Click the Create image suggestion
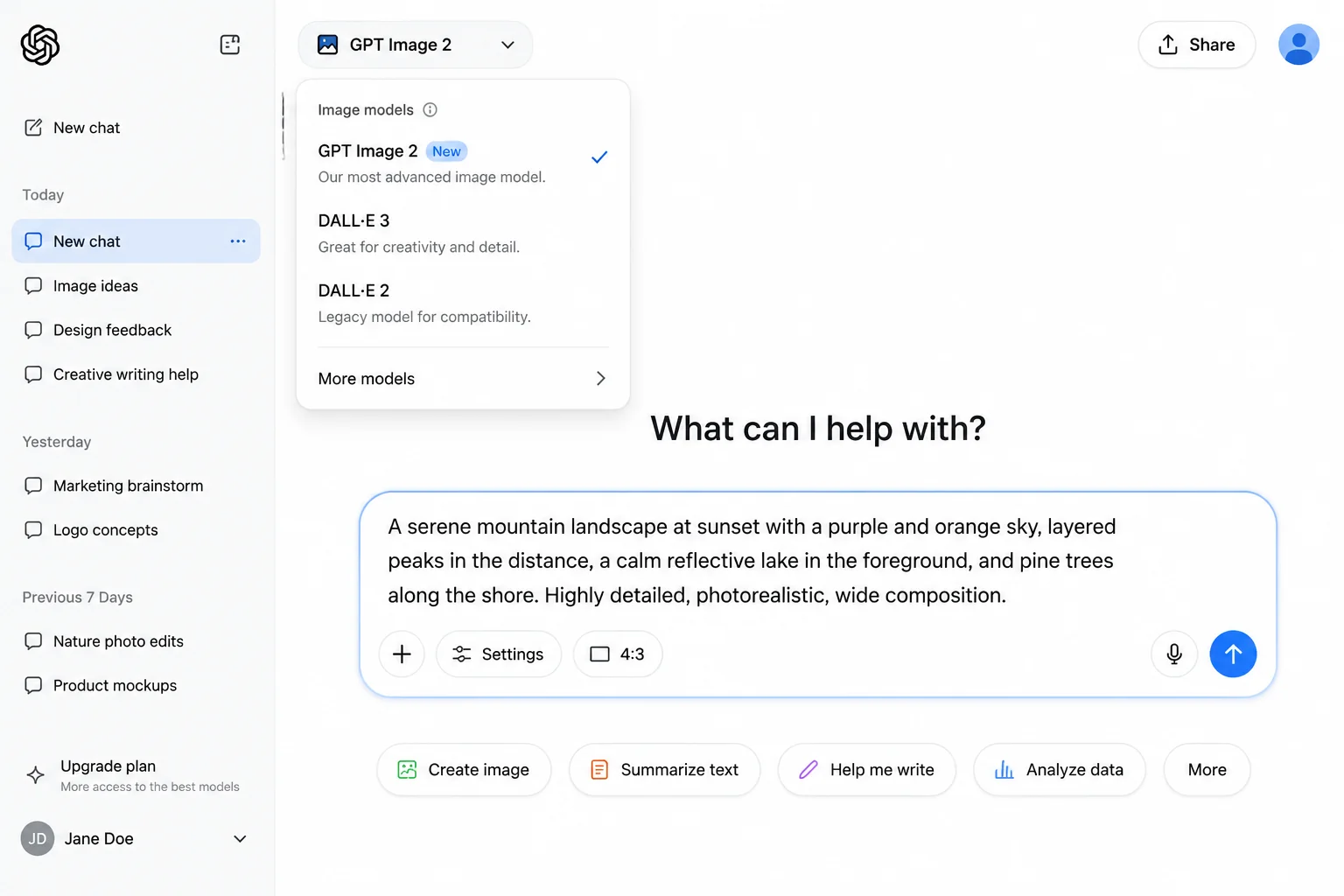Screen dimensions: 1344x896 pyautogui.click(x=464, y=770)
